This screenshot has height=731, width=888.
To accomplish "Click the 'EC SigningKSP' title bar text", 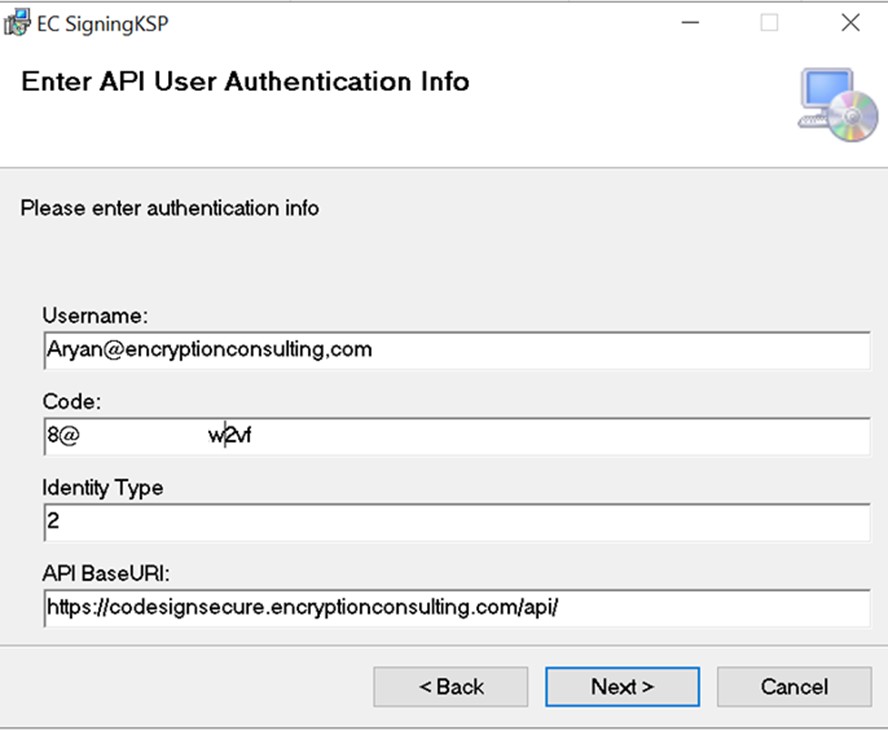I will click(x=103, y=24).
